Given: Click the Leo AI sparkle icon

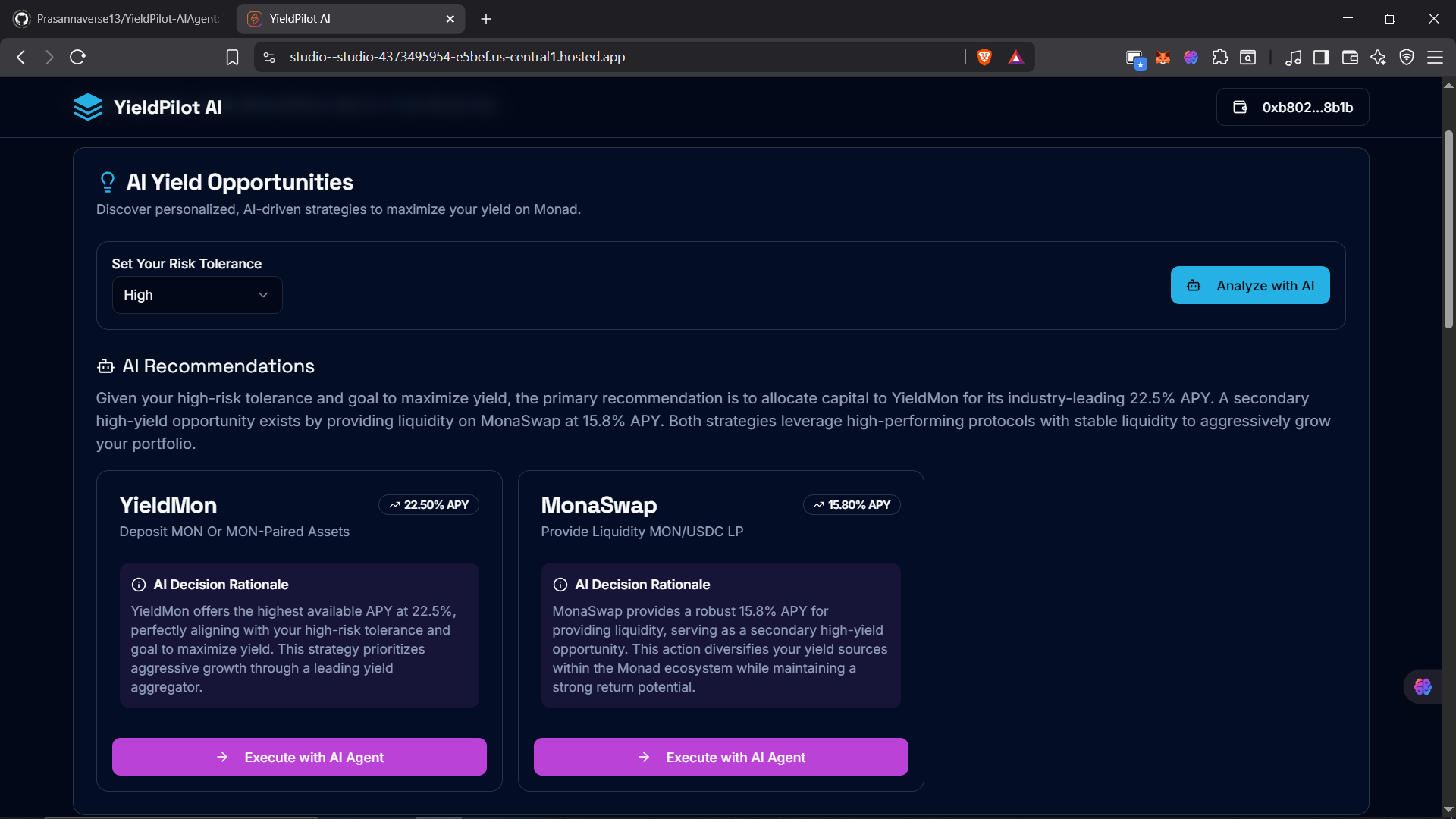Looking at the screenshot, I should tap(1378, 58).
